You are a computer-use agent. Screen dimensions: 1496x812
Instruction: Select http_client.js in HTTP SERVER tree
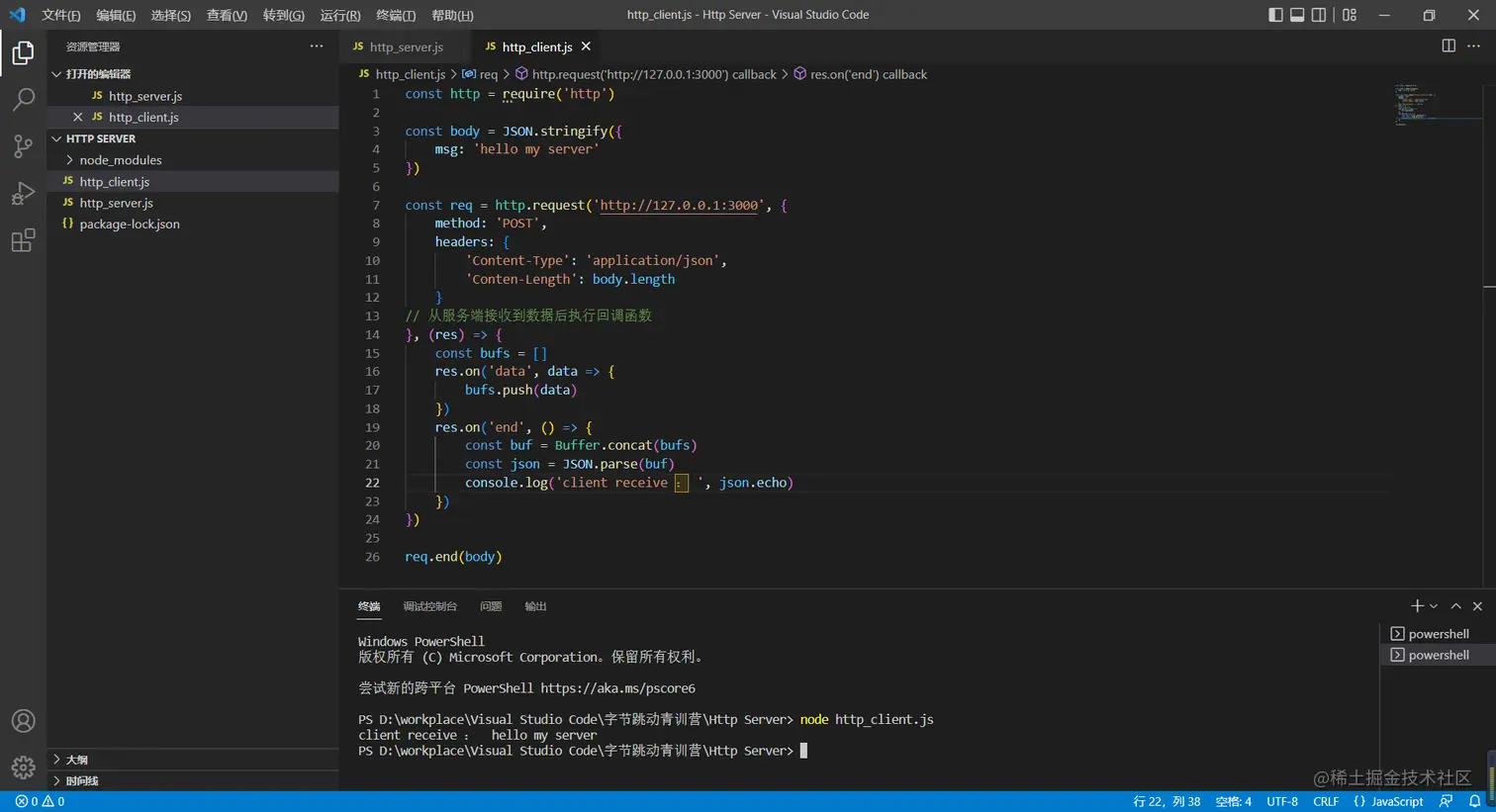193,182
